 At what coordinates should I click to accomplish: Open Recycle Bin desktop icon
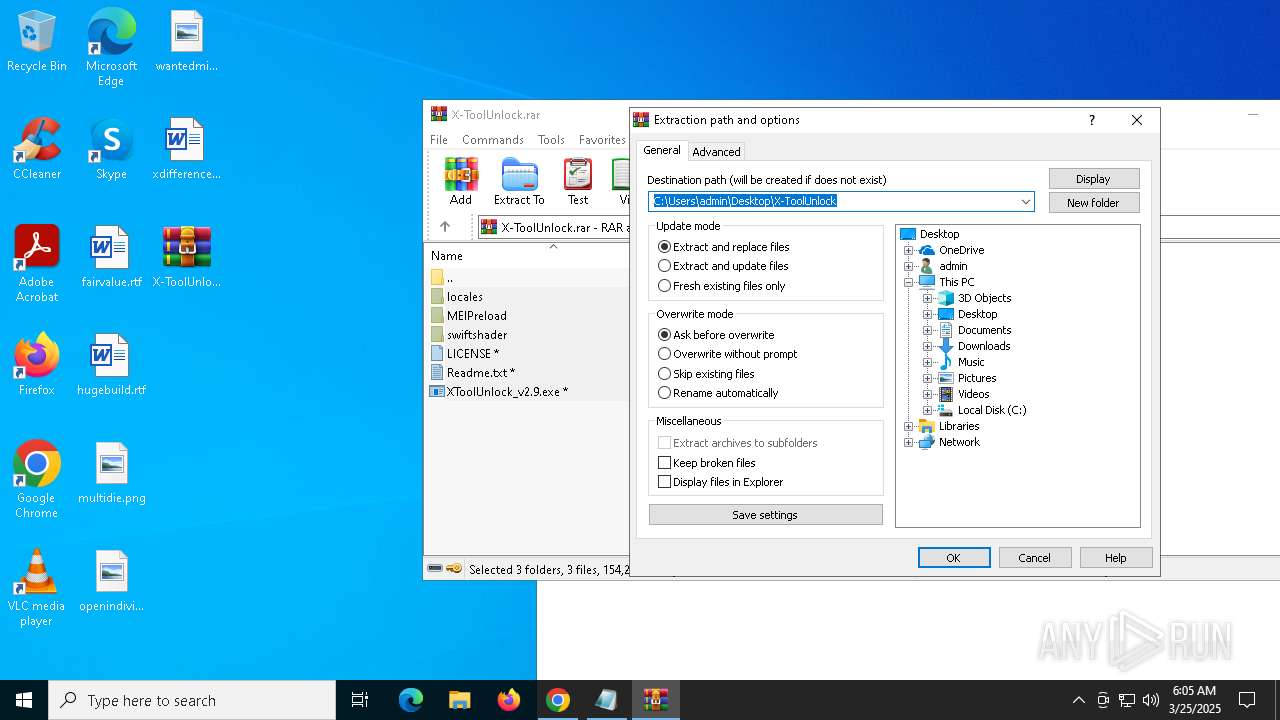pos(37,42)
